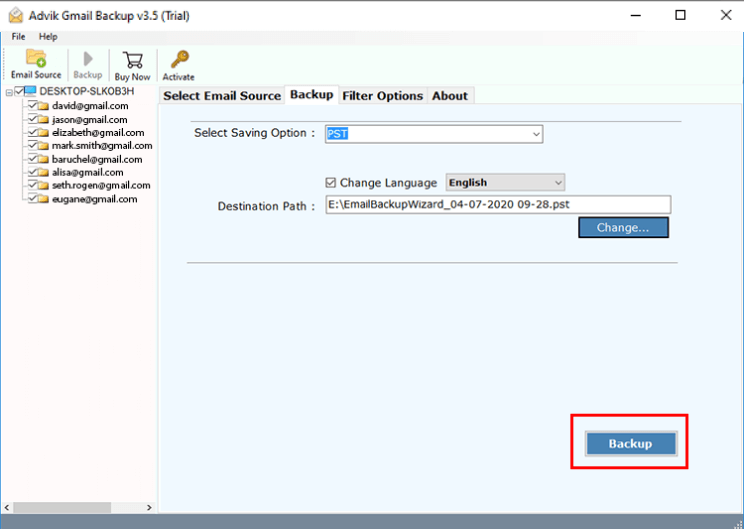Click the left panel horizontal scrollbar thumb
This screenshot has width=744, height=529.
(62, 508)
